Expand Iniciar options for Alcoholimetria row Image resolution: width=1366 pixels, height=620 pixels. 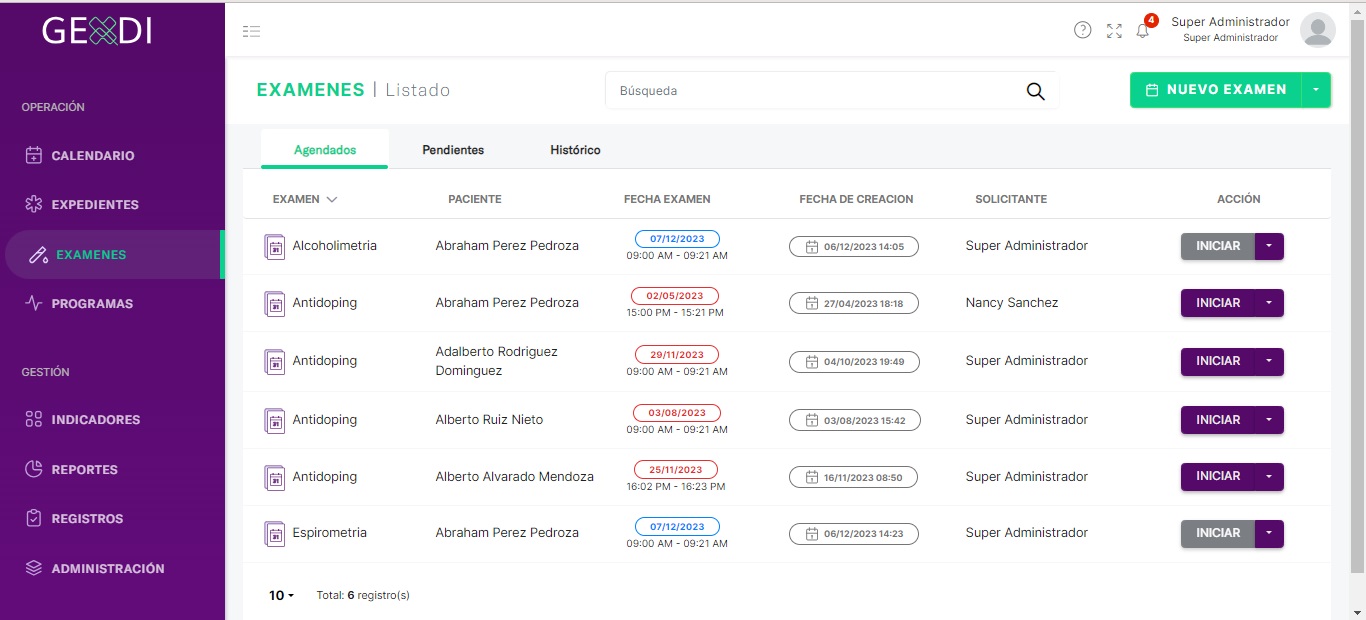tap(1269, 246)
